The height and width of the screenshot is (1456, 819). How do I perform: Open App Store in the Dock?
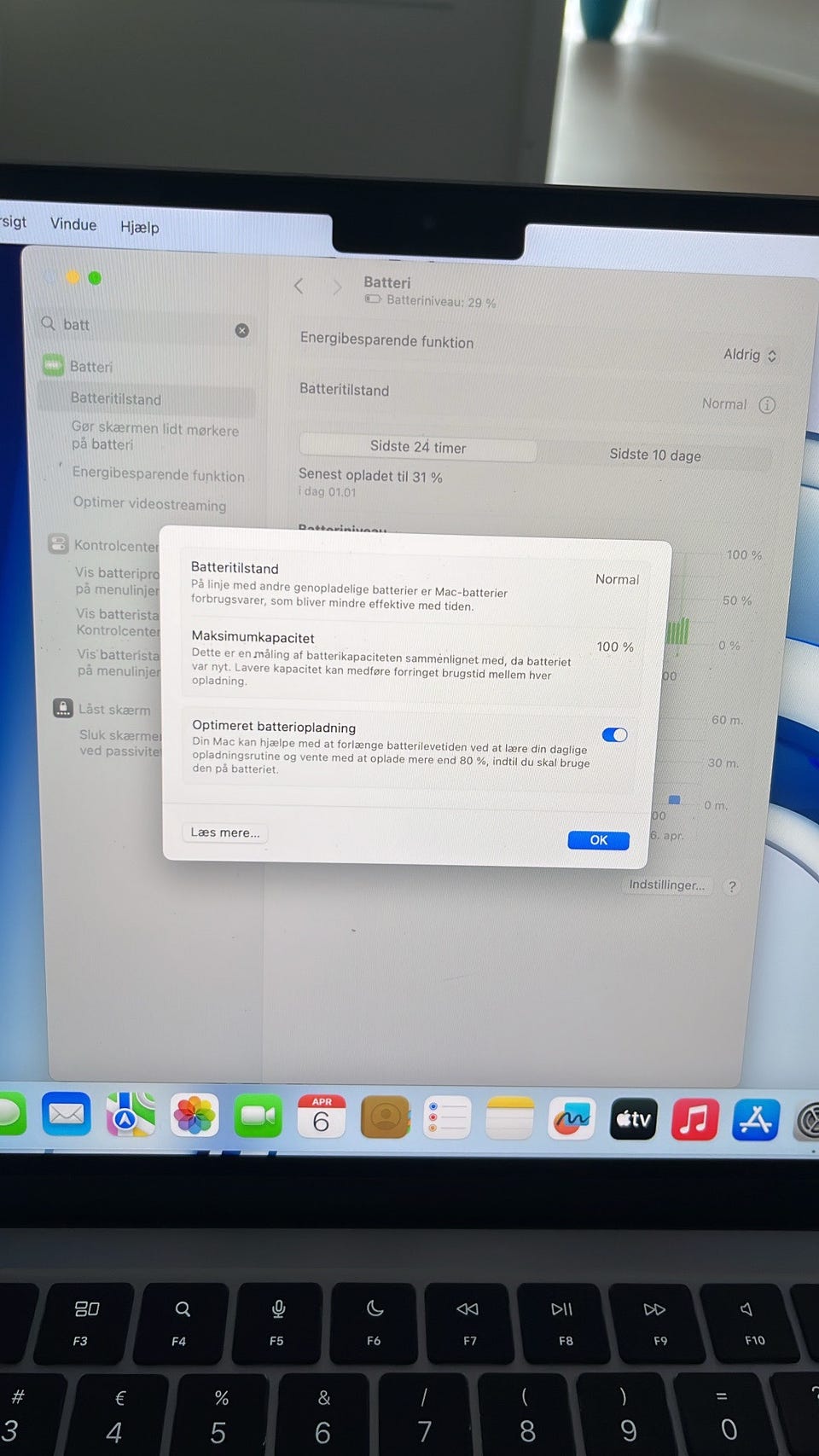pos(755,1120)
